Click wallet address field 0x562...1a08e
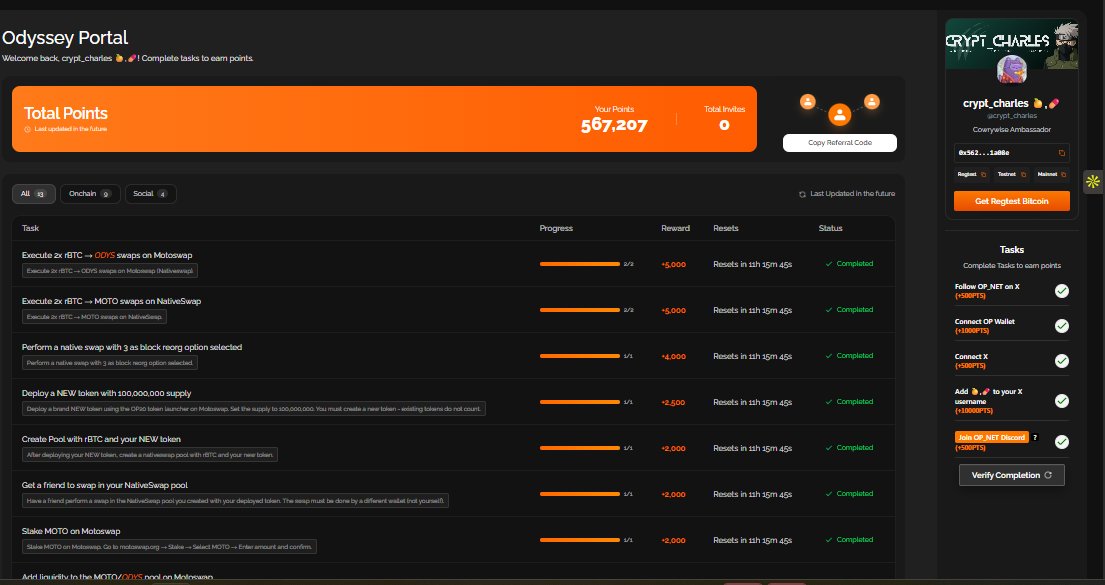 click(x=1011, y=153)
